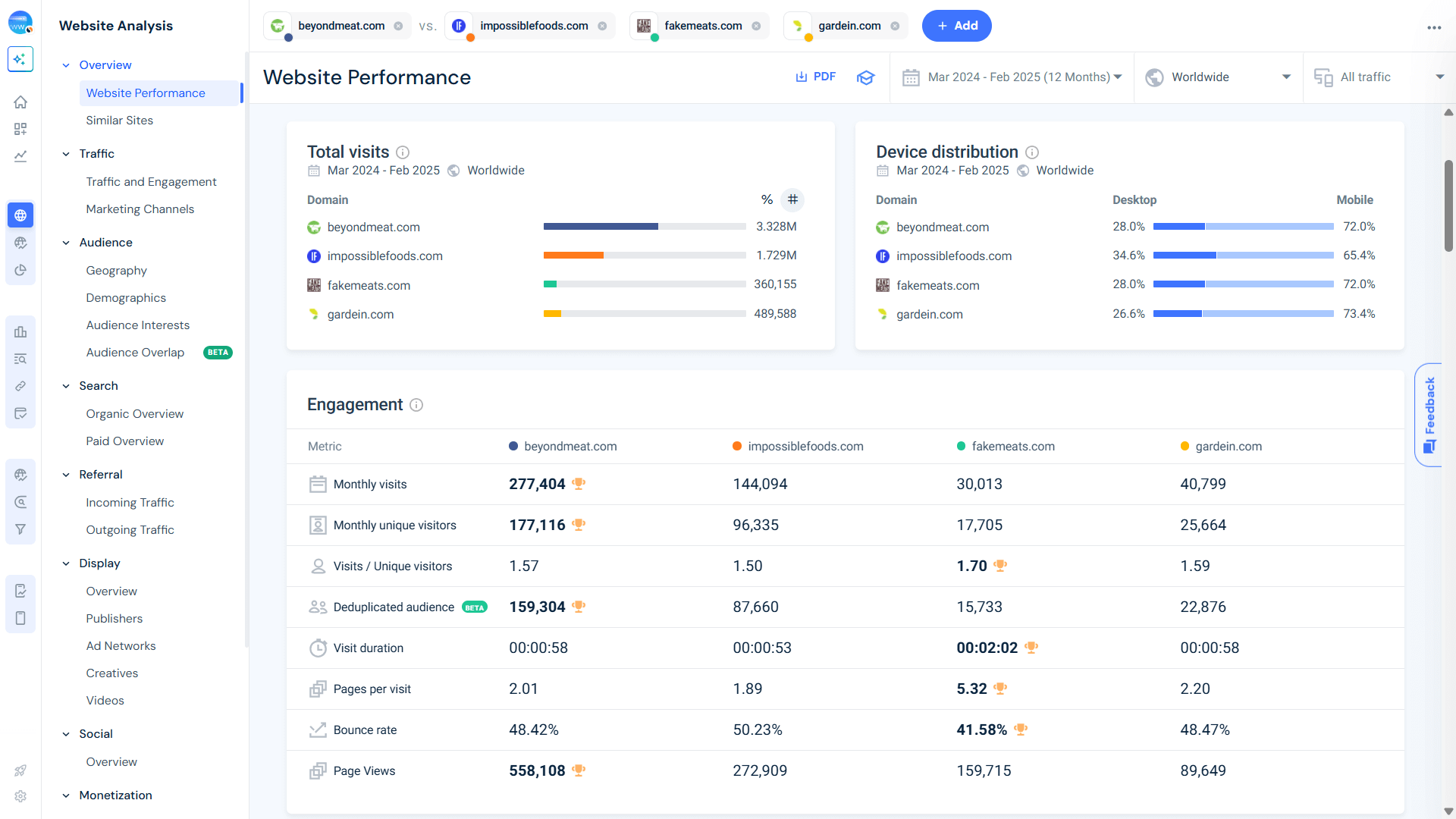Click the settings gear icon in left rail

click(x=20, y=796)
